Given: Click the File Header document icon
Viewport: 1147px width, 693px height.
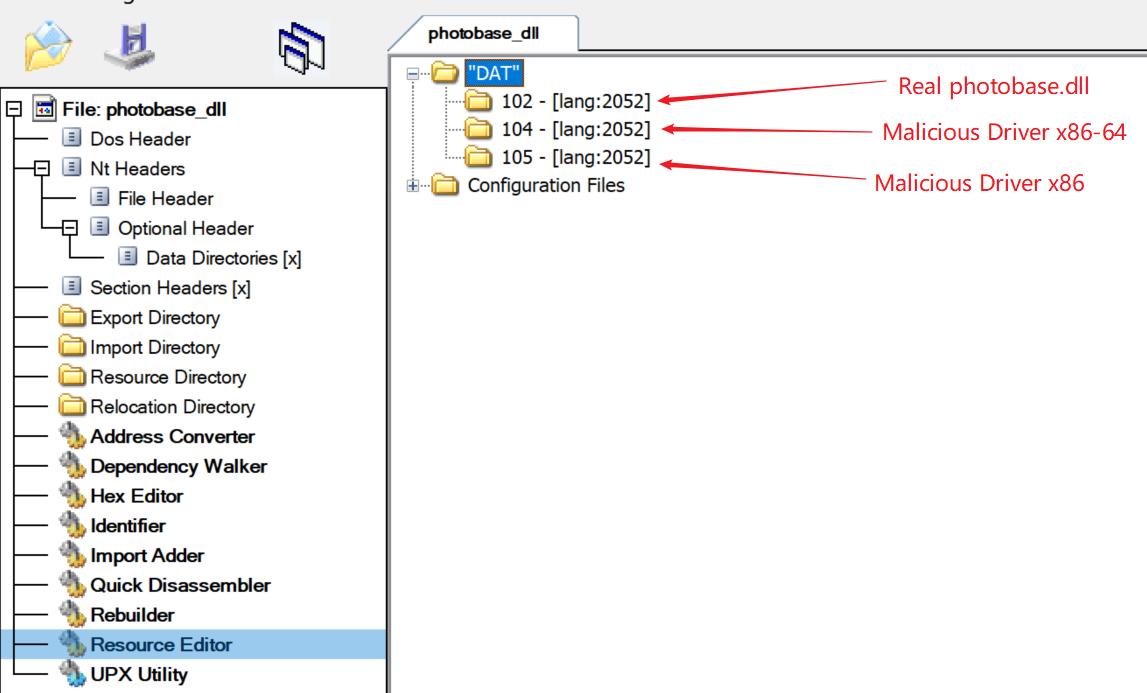Looking at the screenshot, I should point(99,197).
